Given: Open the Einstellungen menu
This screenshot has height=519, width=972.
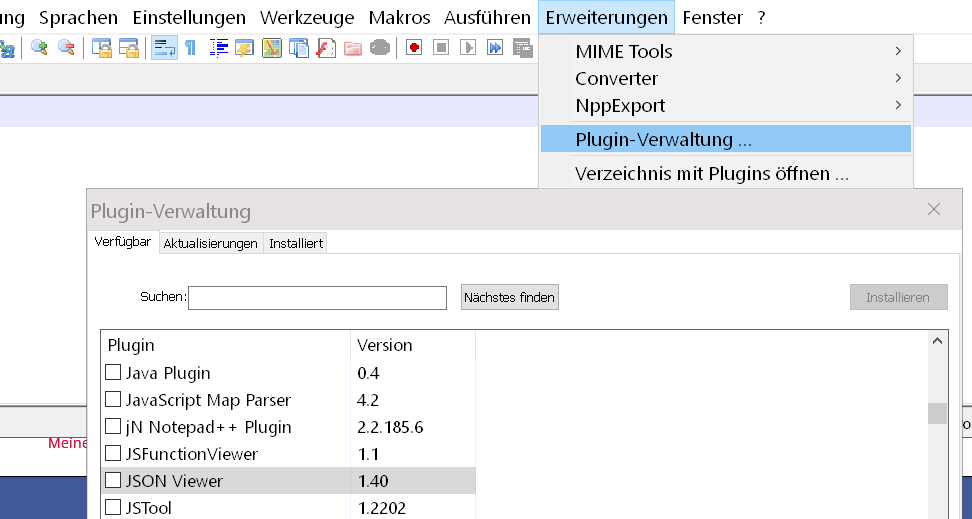Looking at the screenshot, I should tap(189, 17).
